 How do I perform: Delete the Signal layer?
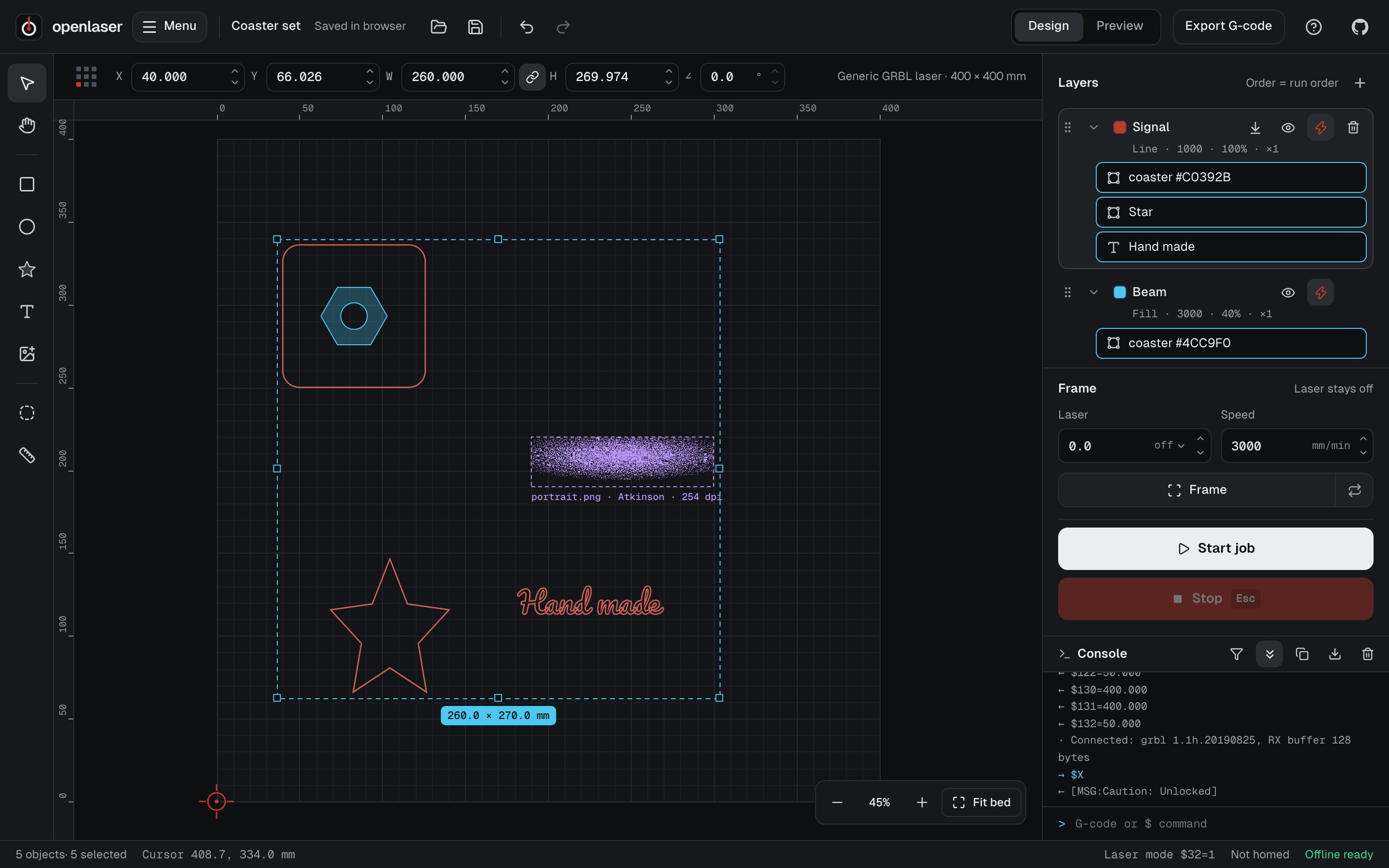click(1353, 127)
